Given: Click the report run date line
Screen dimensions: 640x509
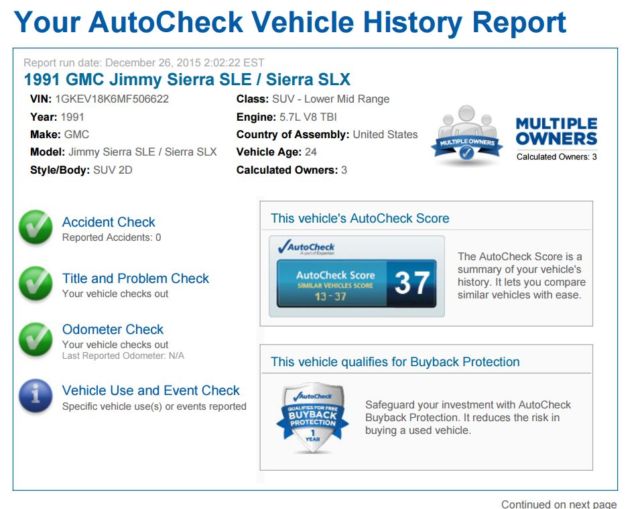Looking at the screenshot, I should pyautogui.click(x=144, y=63).
